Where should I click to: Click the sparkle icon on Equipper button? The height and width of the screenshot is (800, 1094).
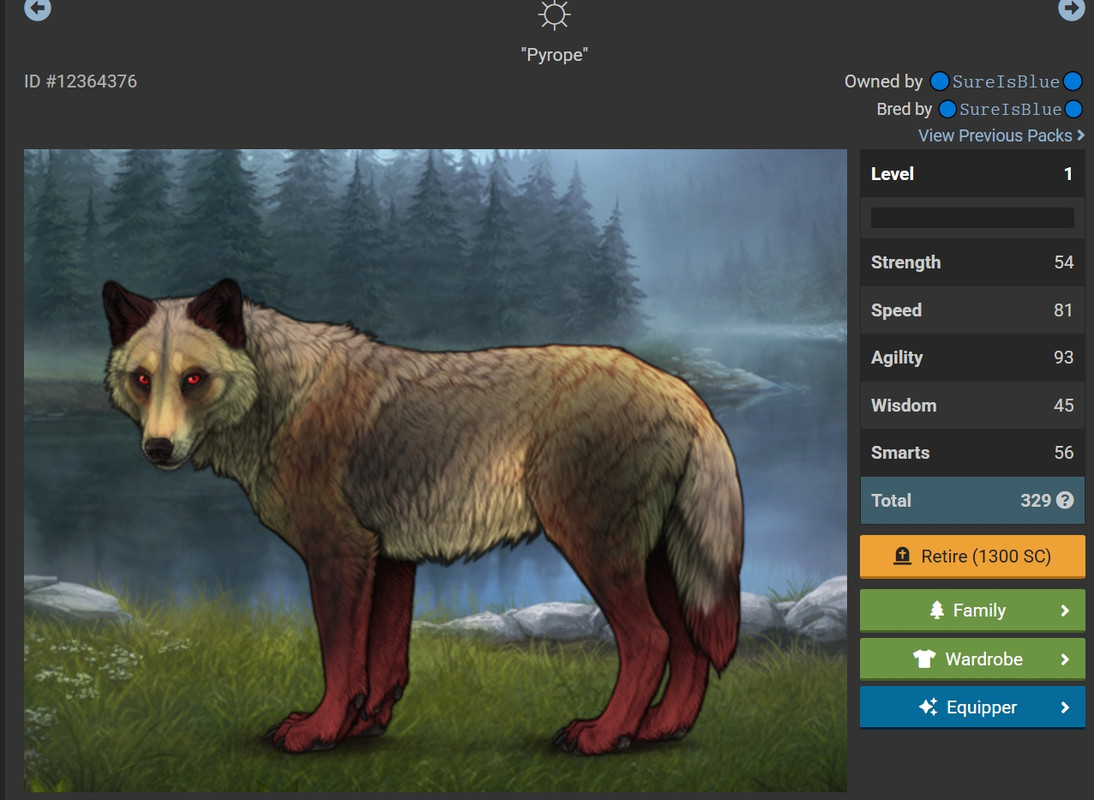[928, 707]
